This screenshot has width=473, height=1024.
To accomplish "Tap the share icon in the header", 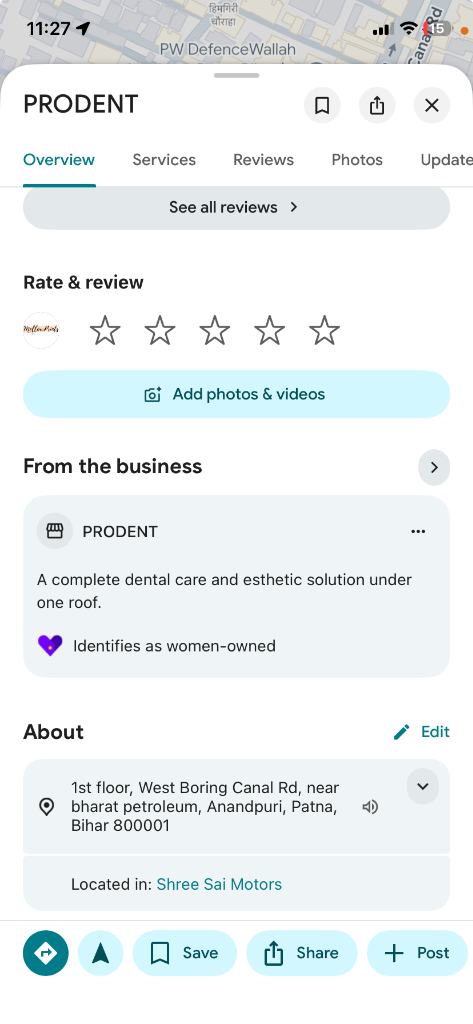I will pyautogui.click(x=377, y=105).
